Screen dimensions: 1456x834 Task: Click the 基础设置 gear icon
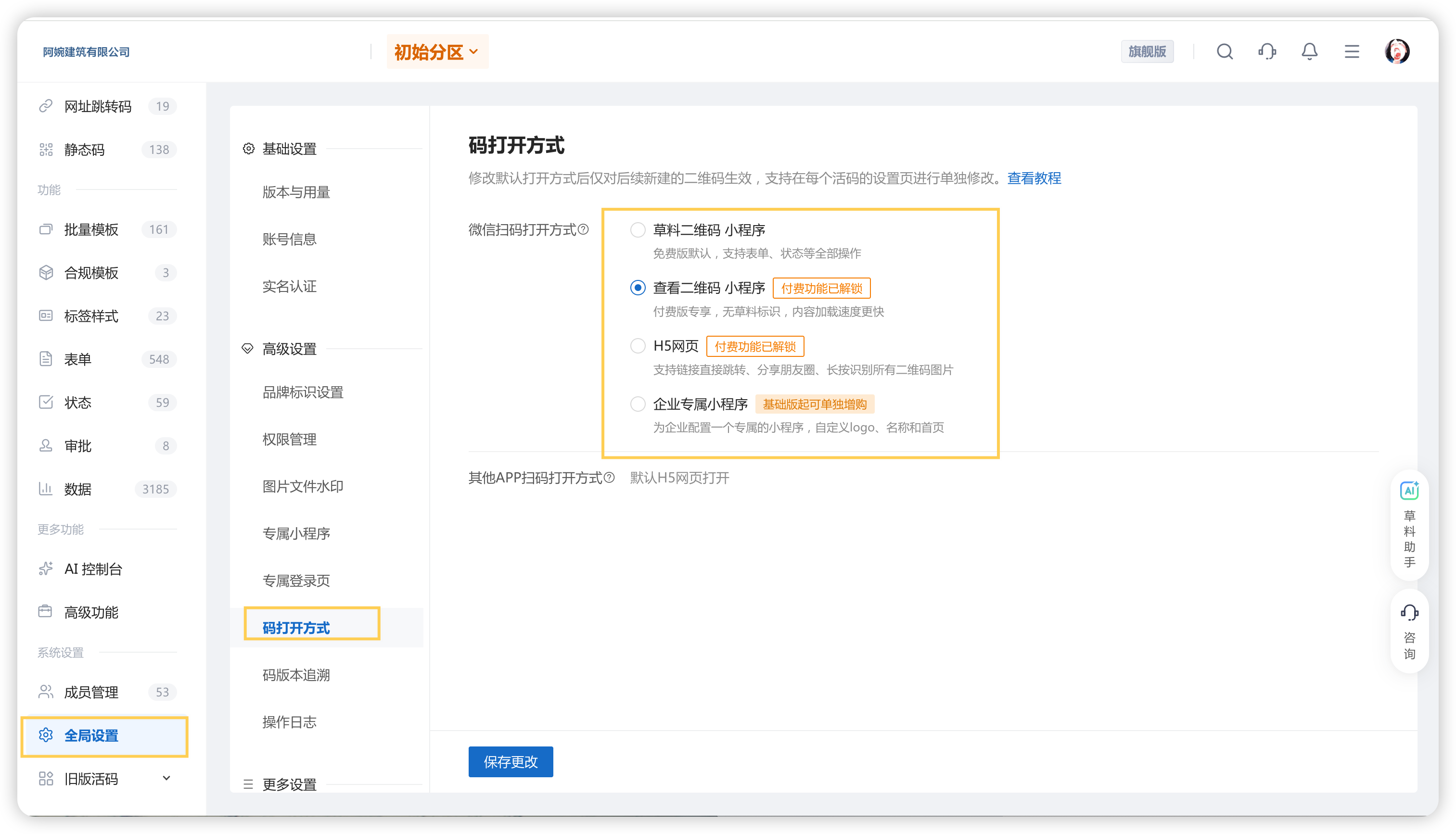pos(248,148)
